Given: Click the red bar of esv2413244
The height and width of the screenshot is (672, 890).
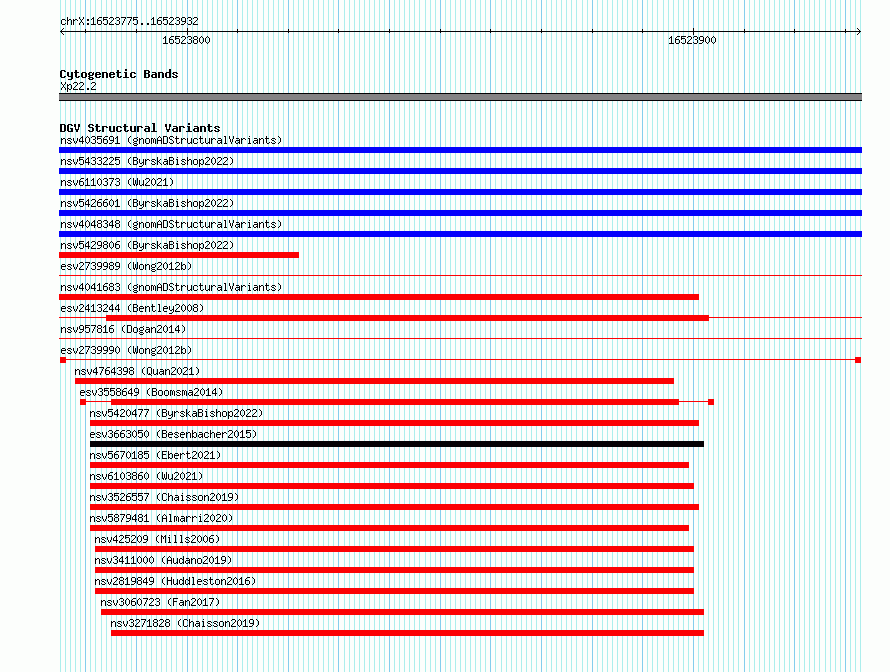Looking at the screenshot, I should pos(408,318).
